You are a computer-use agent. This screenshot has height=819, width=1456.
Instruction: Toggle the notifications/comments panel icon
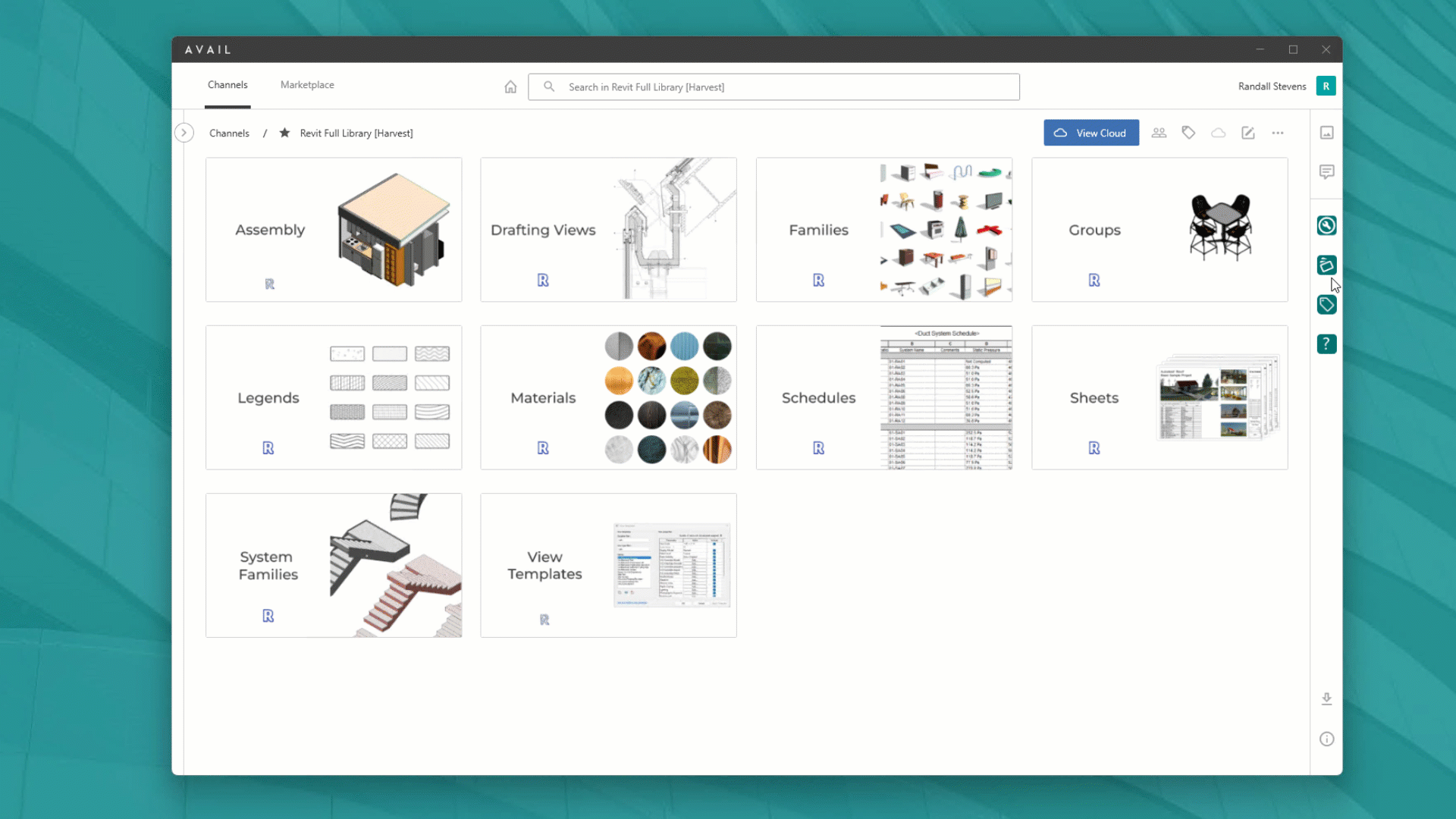pyautogui.click(x=1326, y=172)
